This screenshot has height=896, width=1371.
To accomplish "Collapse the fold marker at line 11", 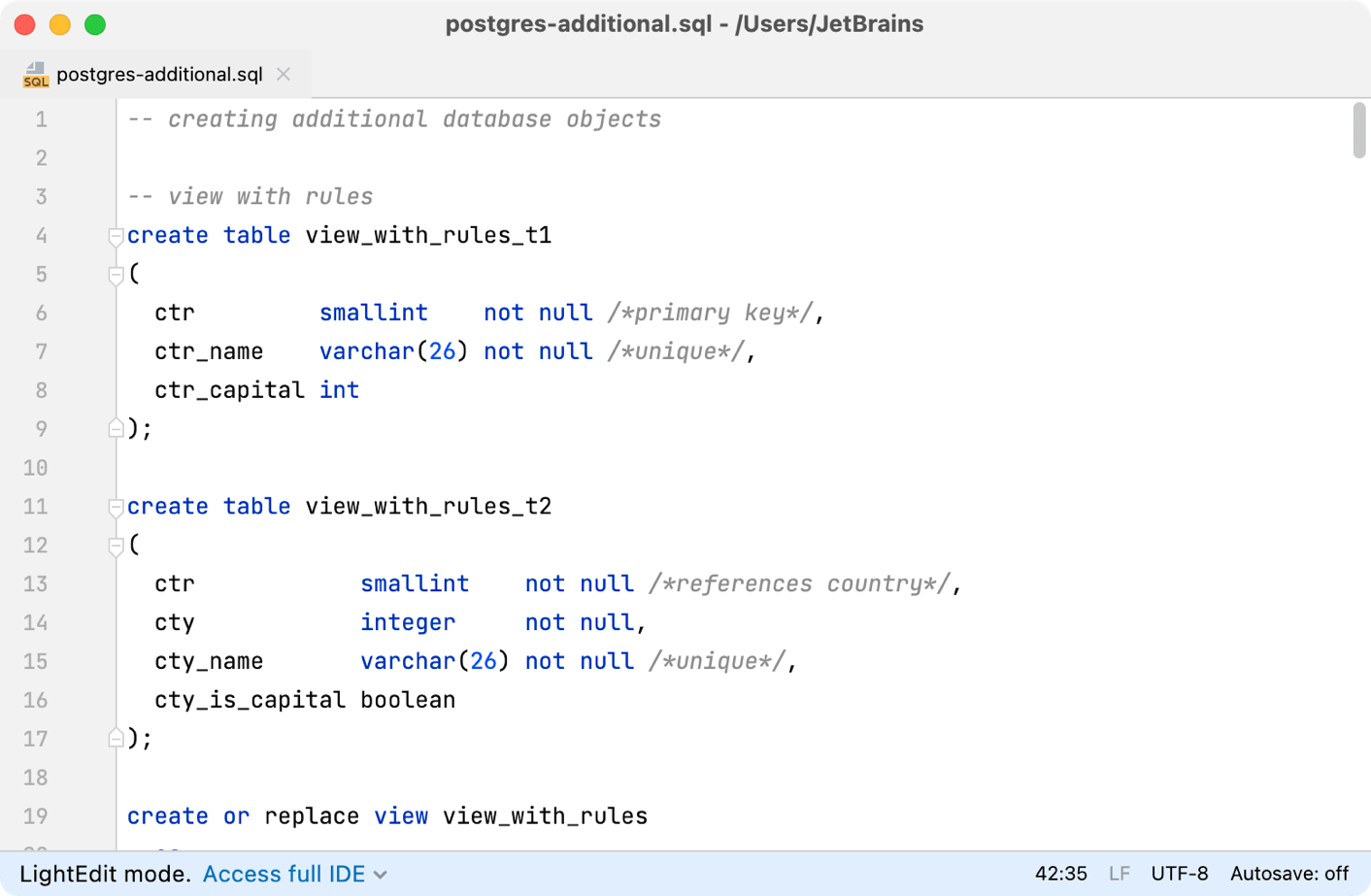I will point(116,507).
